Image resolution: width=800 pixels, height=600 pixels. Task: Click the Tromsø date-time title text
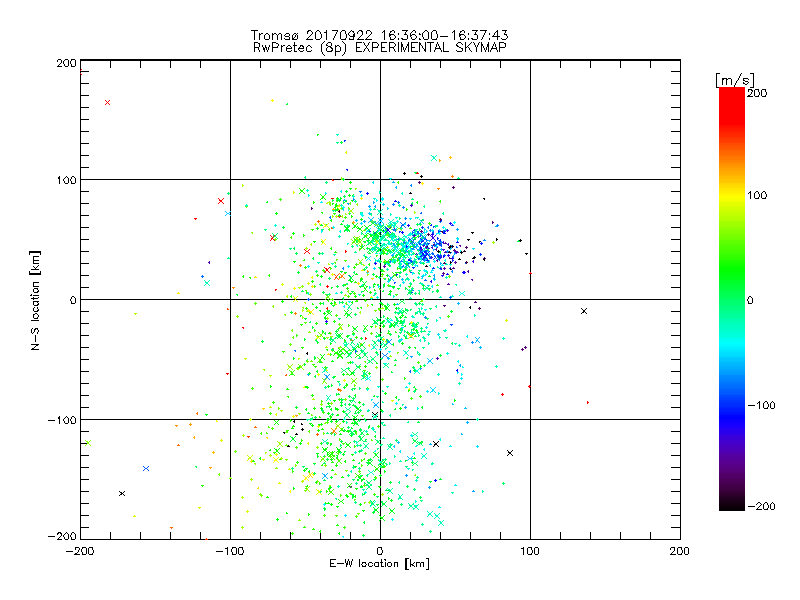[x=379, y=35]
